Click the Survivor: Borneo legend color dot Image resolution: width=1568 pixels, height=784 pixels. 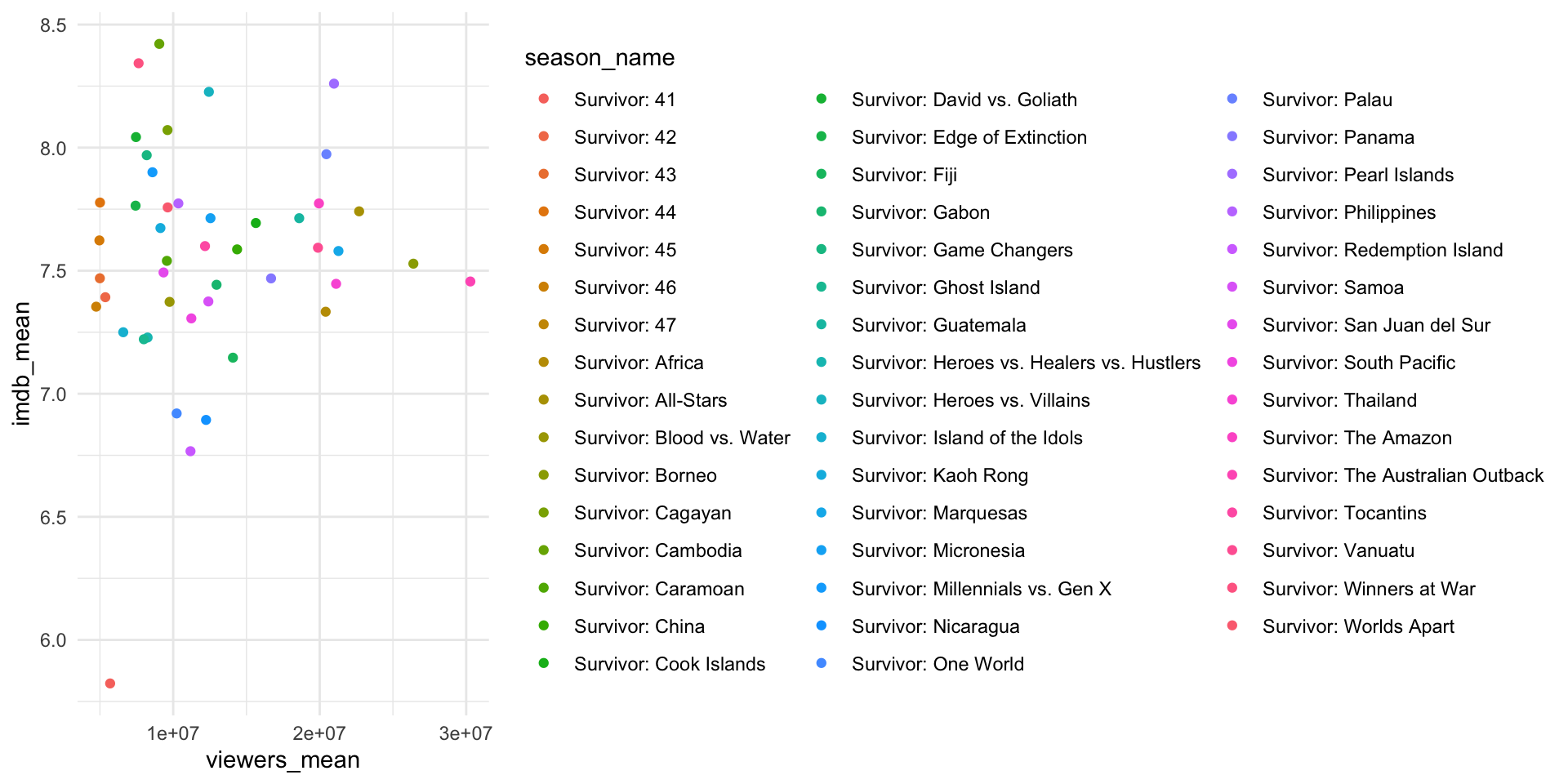point(544,475)
